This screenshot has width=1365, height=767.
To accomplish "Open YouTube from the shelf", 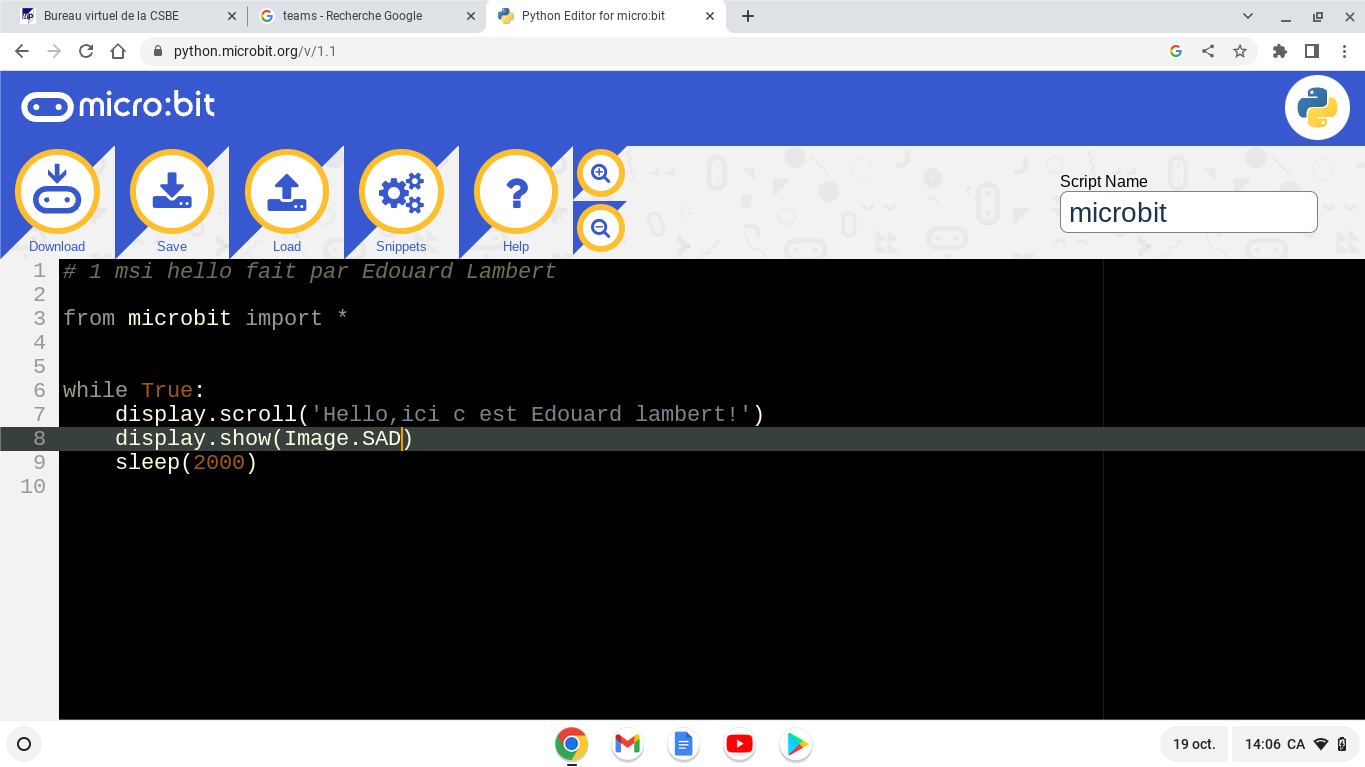I will coord(739,744).
